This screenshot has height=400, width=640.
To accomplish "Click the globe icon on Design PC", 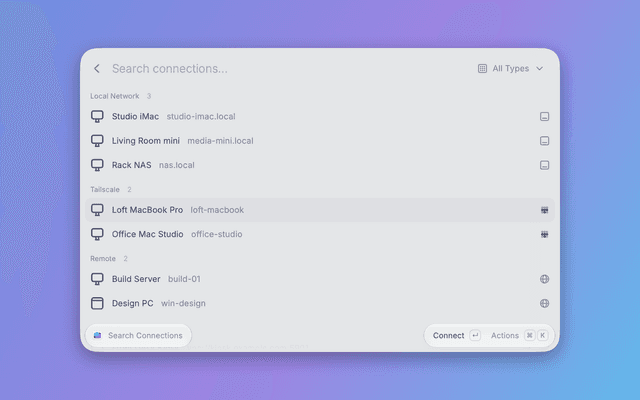I will click(x=544, y=303).
